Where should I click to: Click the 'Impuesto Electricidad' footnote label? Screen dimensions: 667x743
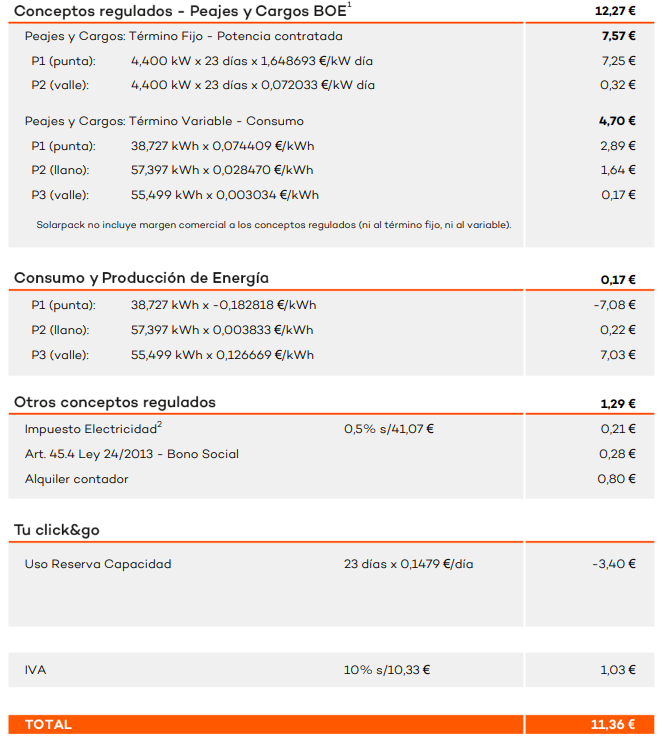pos(93,428)
